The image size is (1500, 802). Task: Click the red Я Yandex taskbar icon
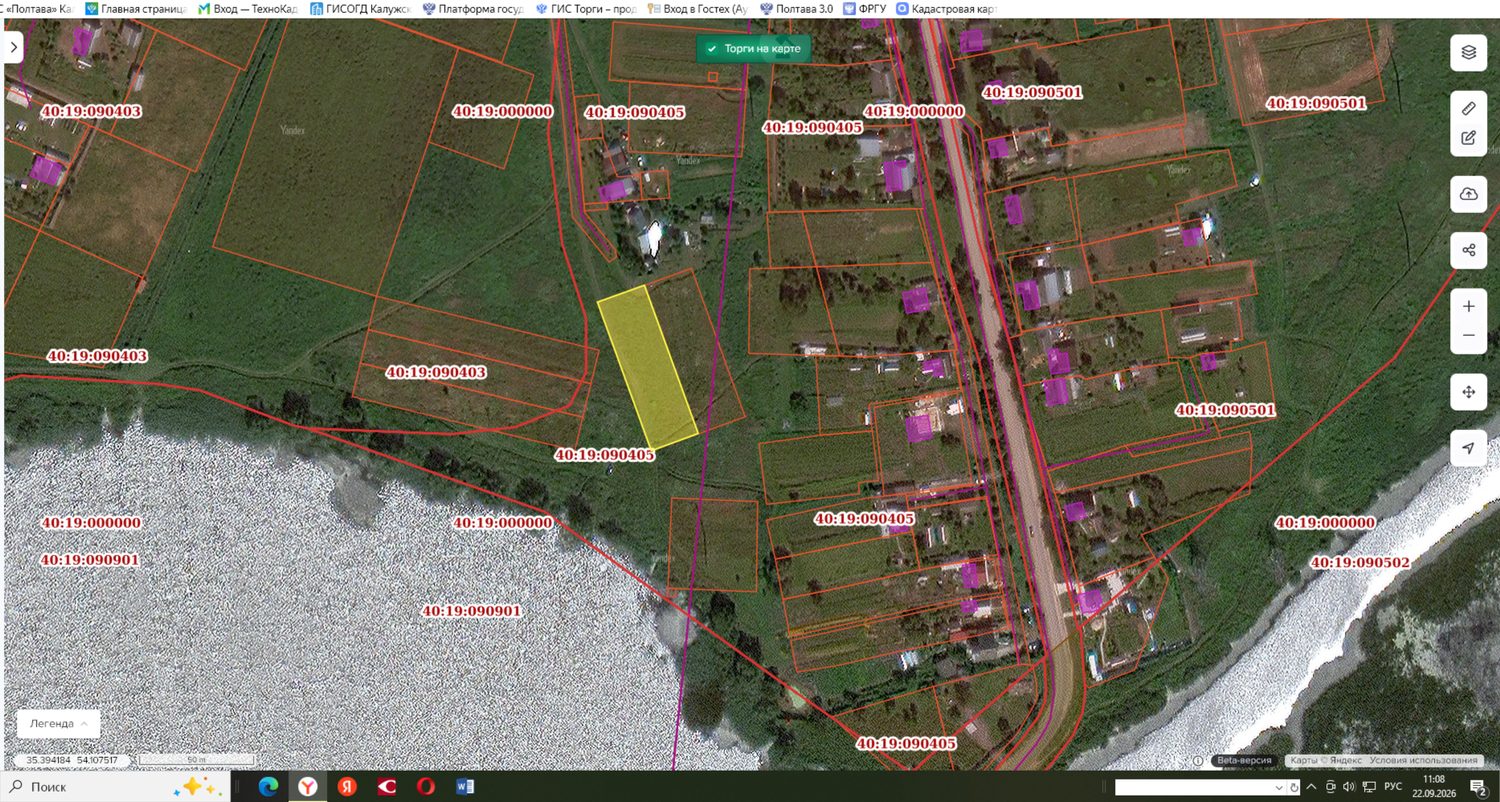[x=347, y=787]
